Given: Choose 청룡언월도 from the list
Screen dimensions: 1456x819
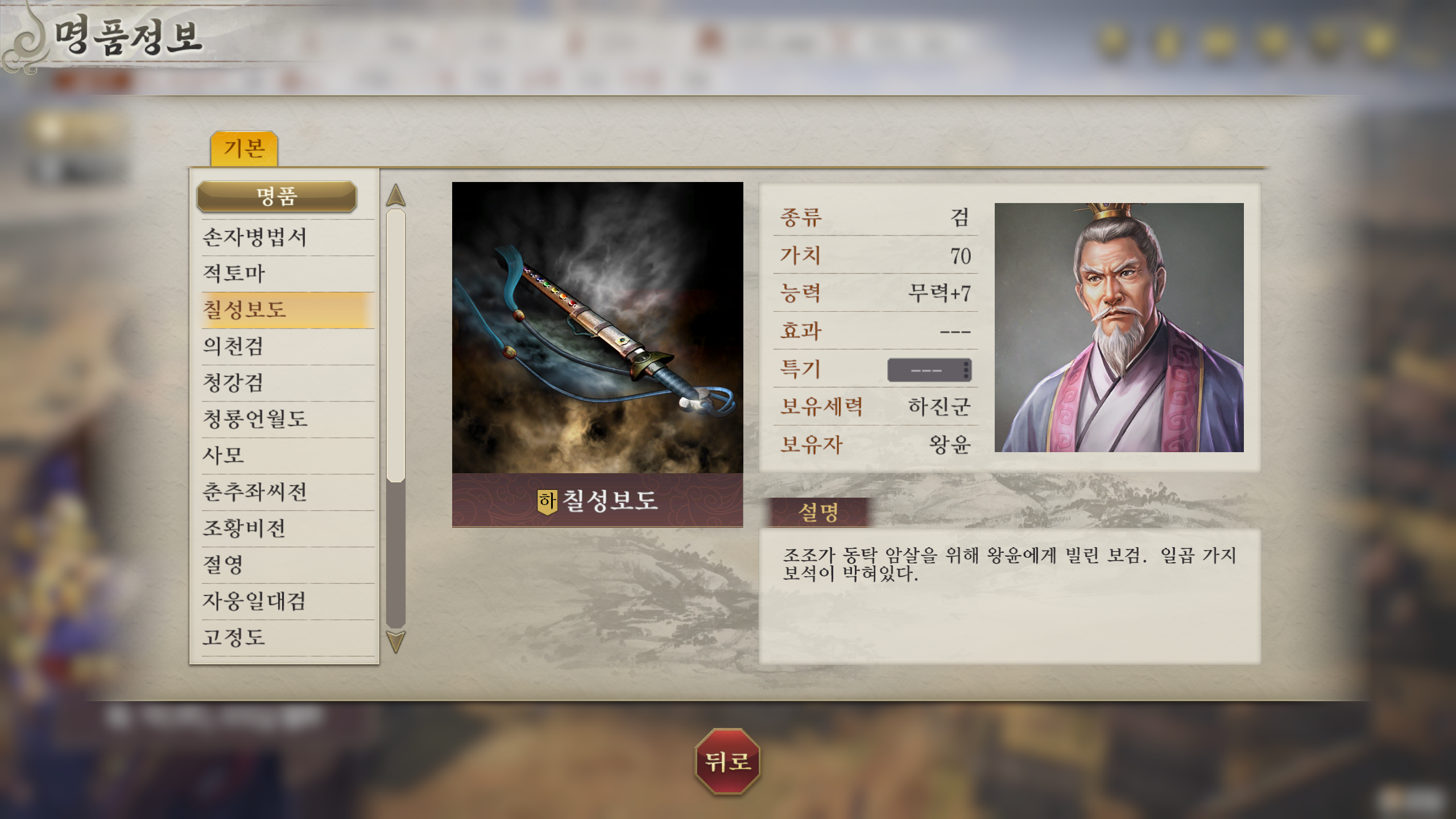Looking at the screenshot, I should (288, 419).
